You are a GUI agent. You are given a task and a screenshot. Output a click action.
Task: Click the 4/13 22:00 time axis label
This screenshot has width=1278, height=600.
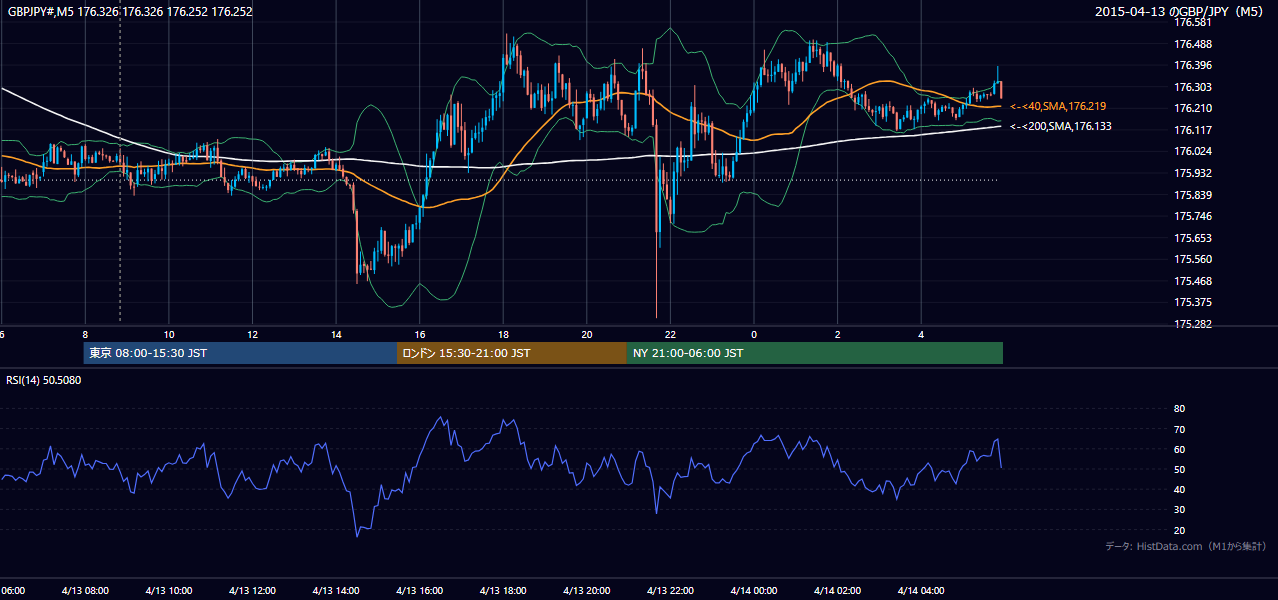point(670,590)
